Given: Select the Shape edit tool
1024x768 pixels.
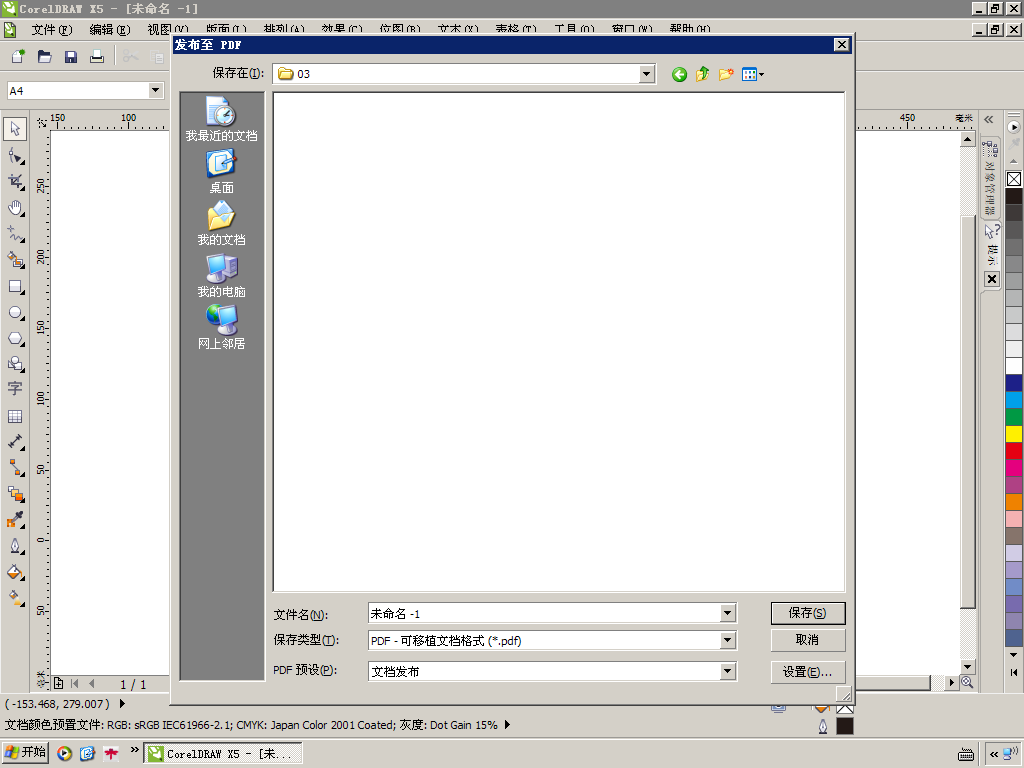Looking at the screenshot, I should click(x=16, y=156).
